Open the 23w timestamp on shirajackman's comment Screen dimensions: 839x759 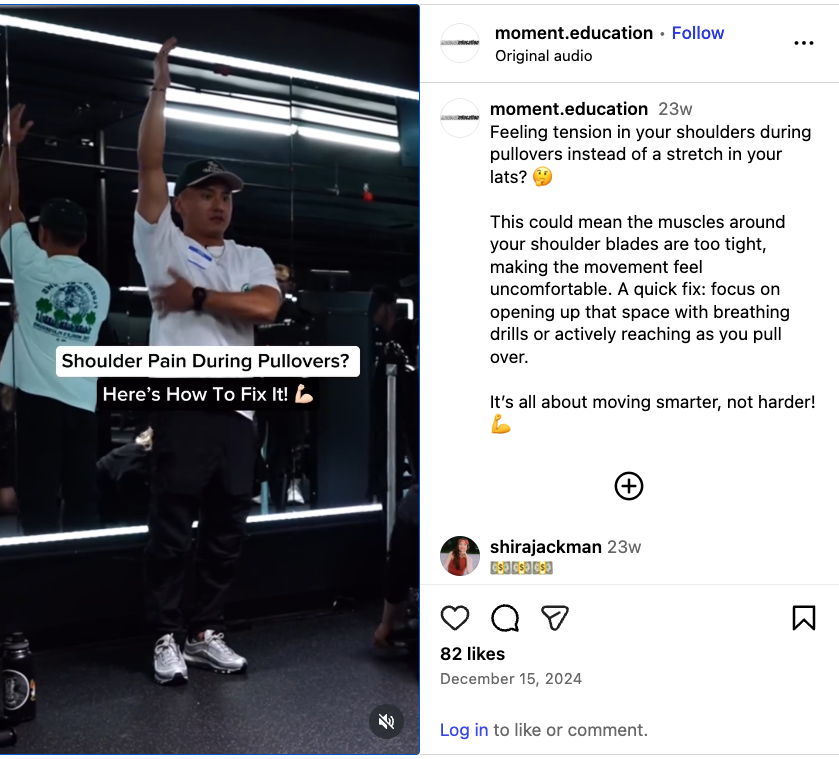click(x=624, y=547)
